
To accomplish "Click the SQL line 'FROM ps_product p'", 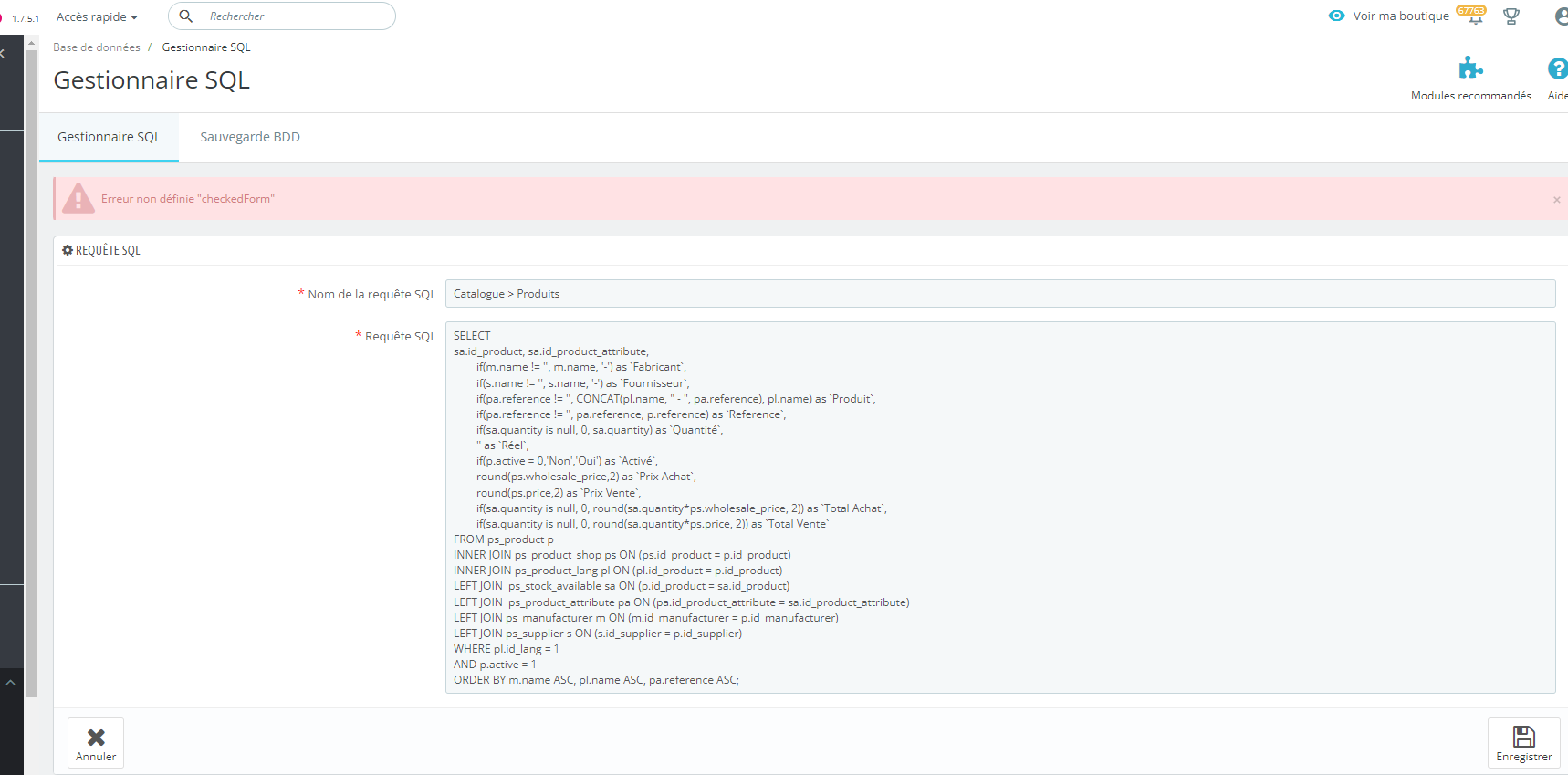I will click(504, 539).
